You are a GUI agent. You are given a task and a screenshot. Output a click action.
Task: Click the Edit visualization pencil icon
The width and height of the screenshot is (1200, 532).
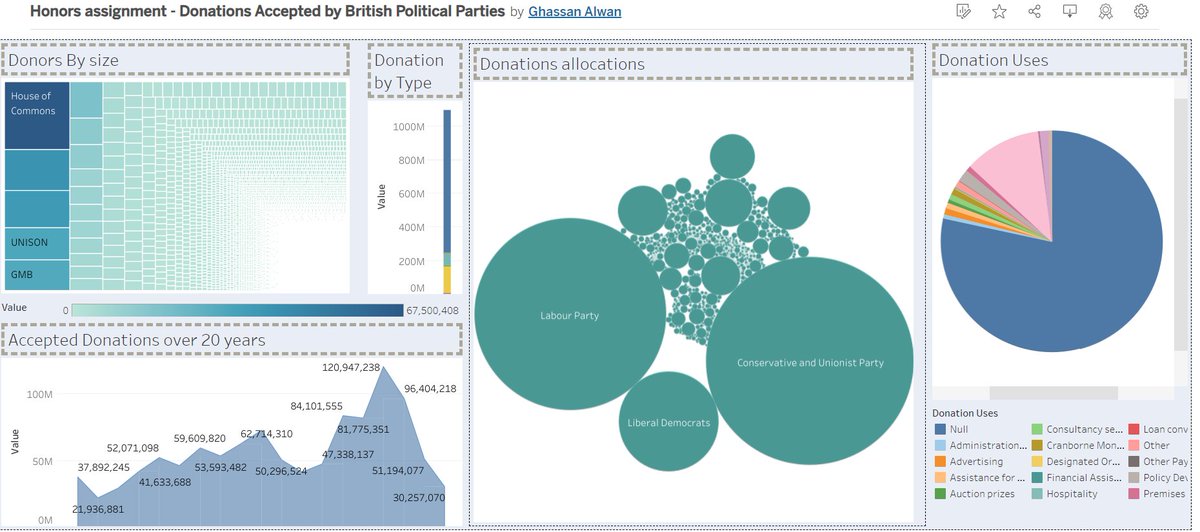(963, 12)
